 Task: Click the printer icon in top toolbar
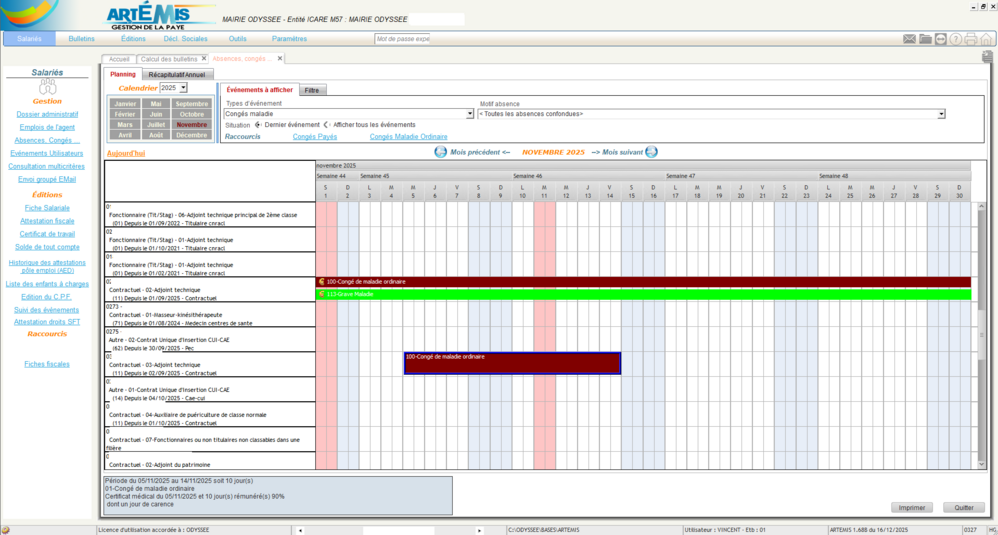click(971, 39)
